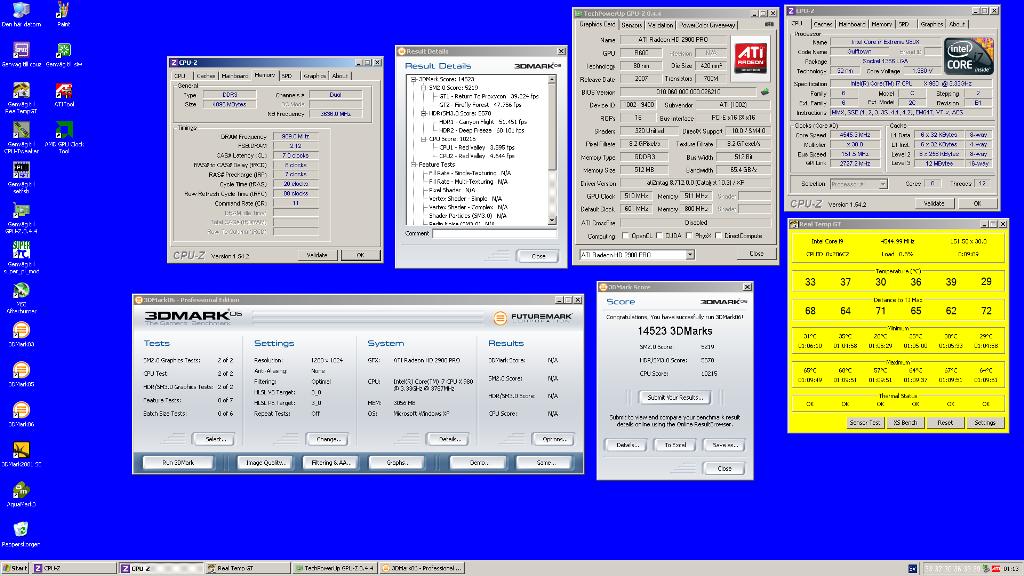Toggle the PhysX checkbox in GPU-Z
1024x576 pixels.
click(x=689, y=236)
